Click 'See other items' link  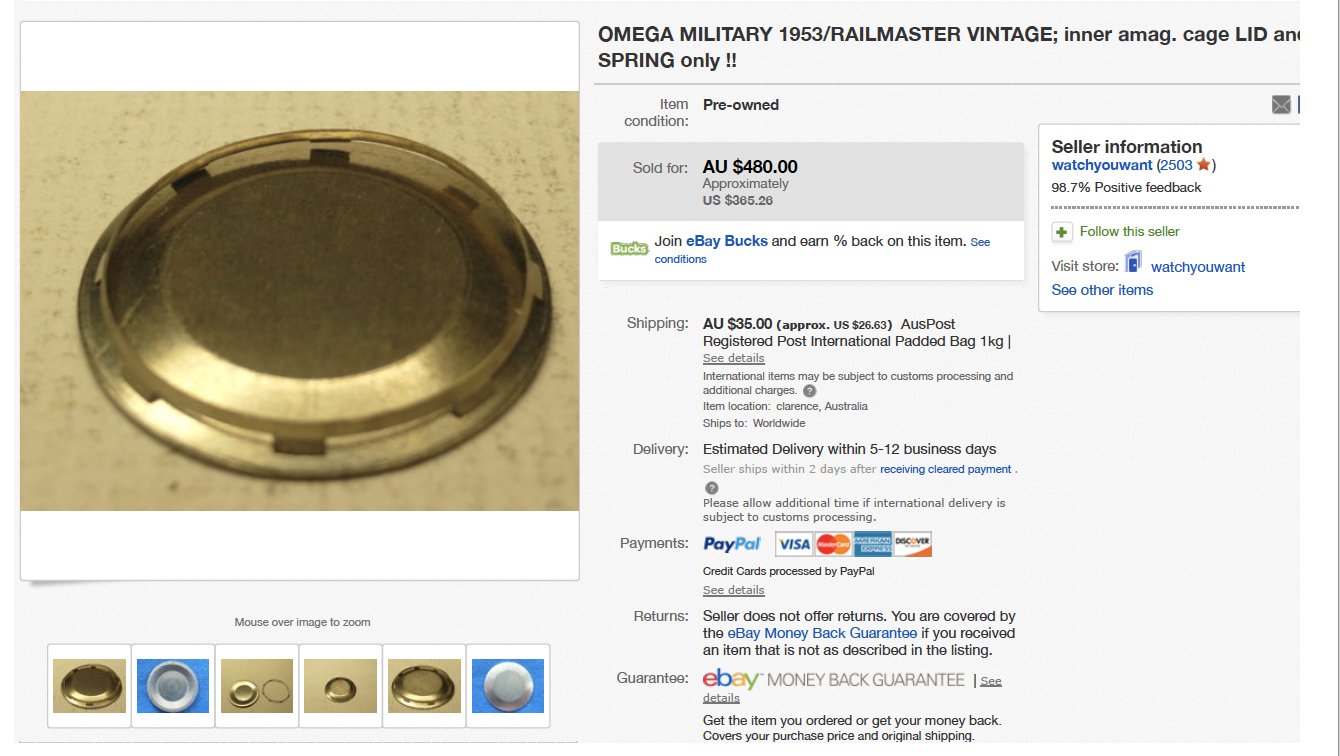tap(1102, 290)
